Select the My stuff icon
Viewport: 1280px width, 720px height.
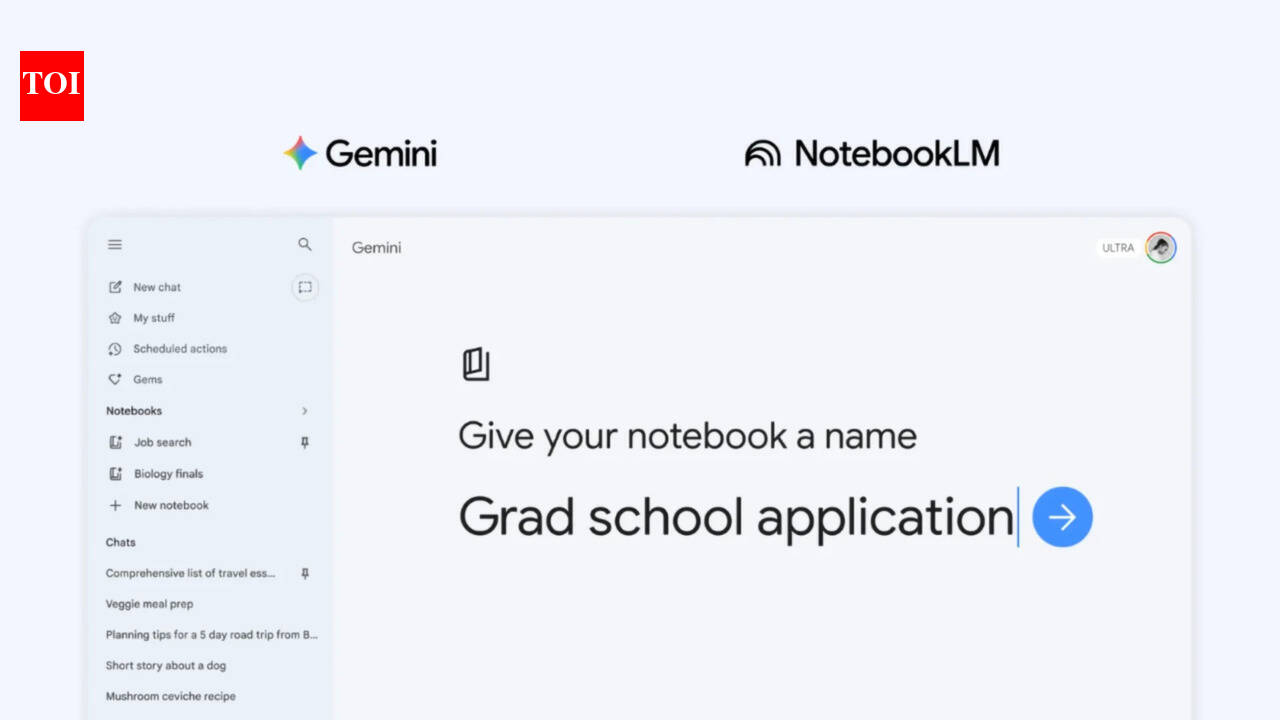click(x=115, y=318)
